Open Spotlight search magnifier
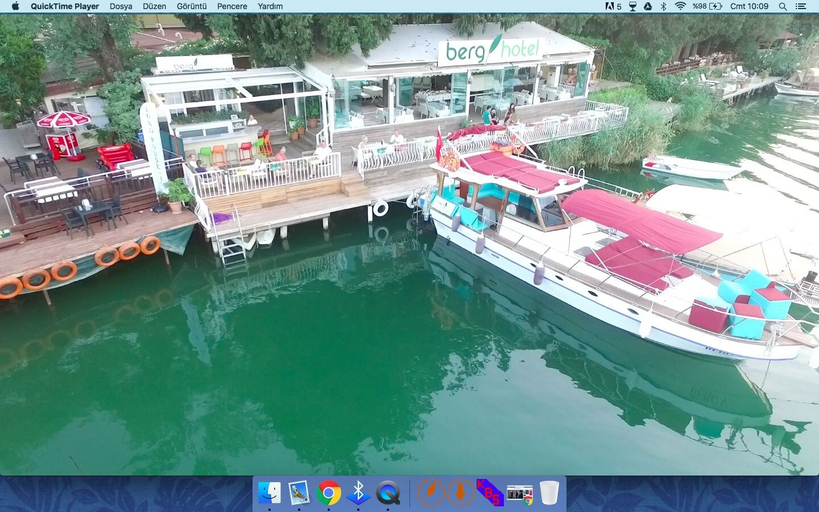 (x=782, y=6)
